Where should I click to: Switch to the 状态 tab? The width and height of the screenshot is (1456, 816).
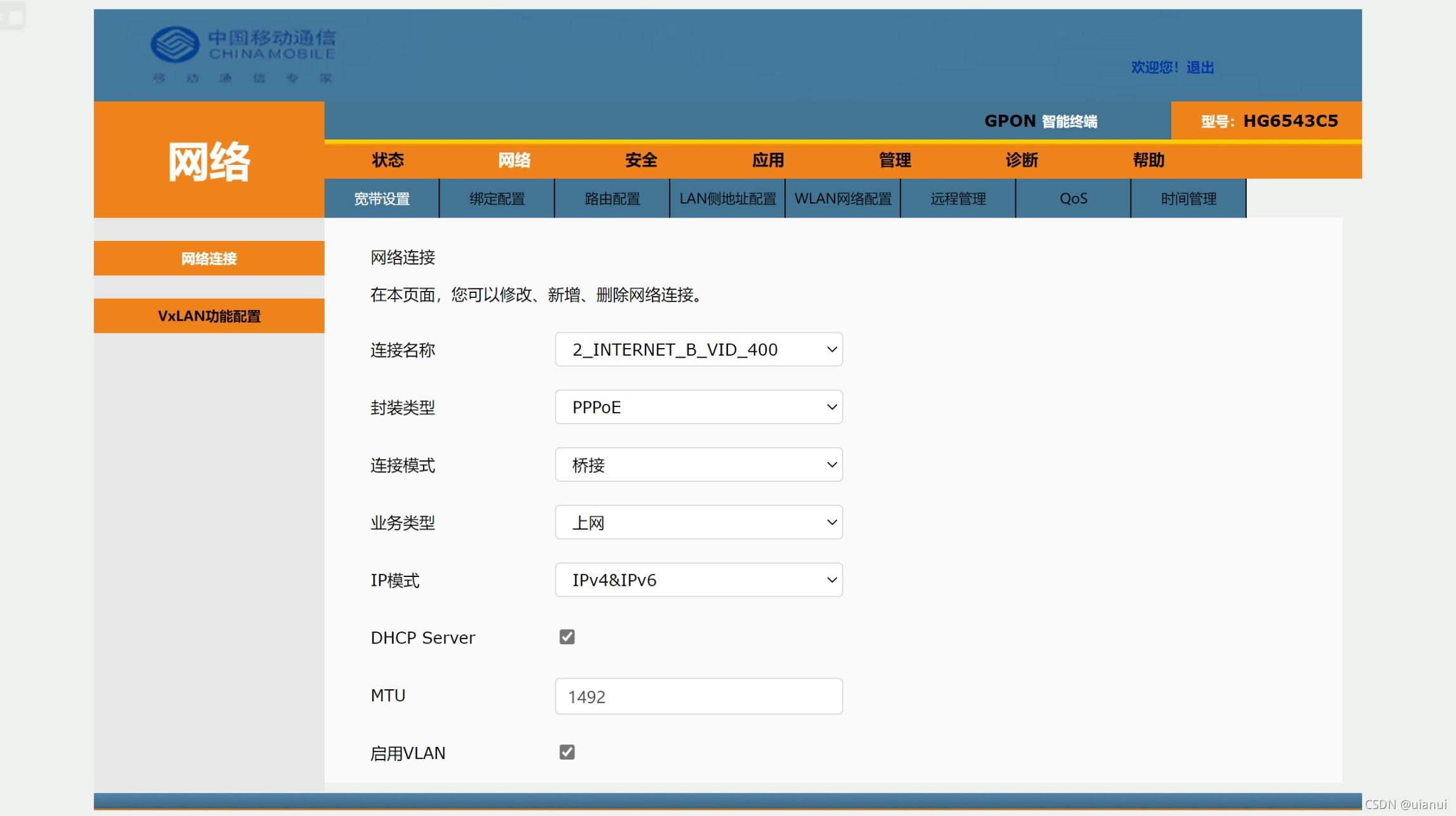tap(387, 160)
